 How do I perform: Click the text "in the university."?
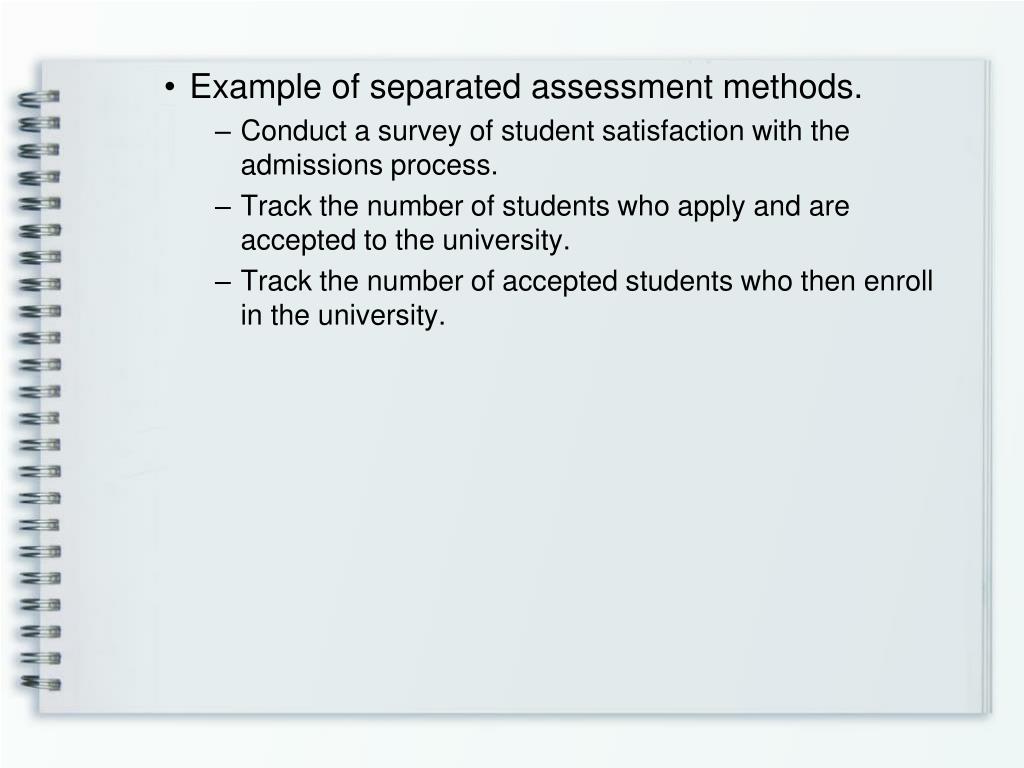(343, 315)
